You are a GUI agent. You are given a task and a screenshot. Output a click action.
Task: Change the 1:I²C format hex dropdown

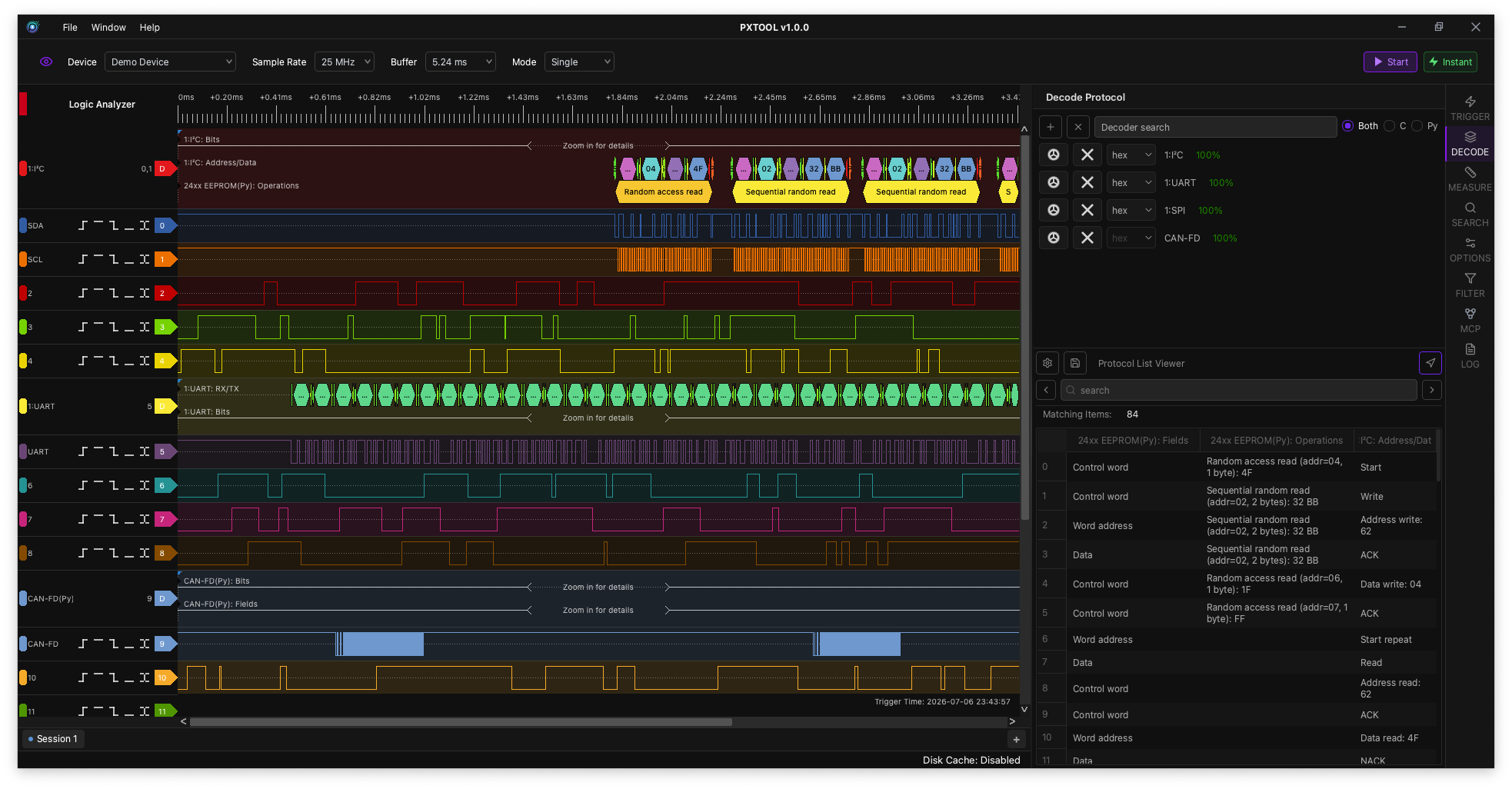(x=1131, y=155)
